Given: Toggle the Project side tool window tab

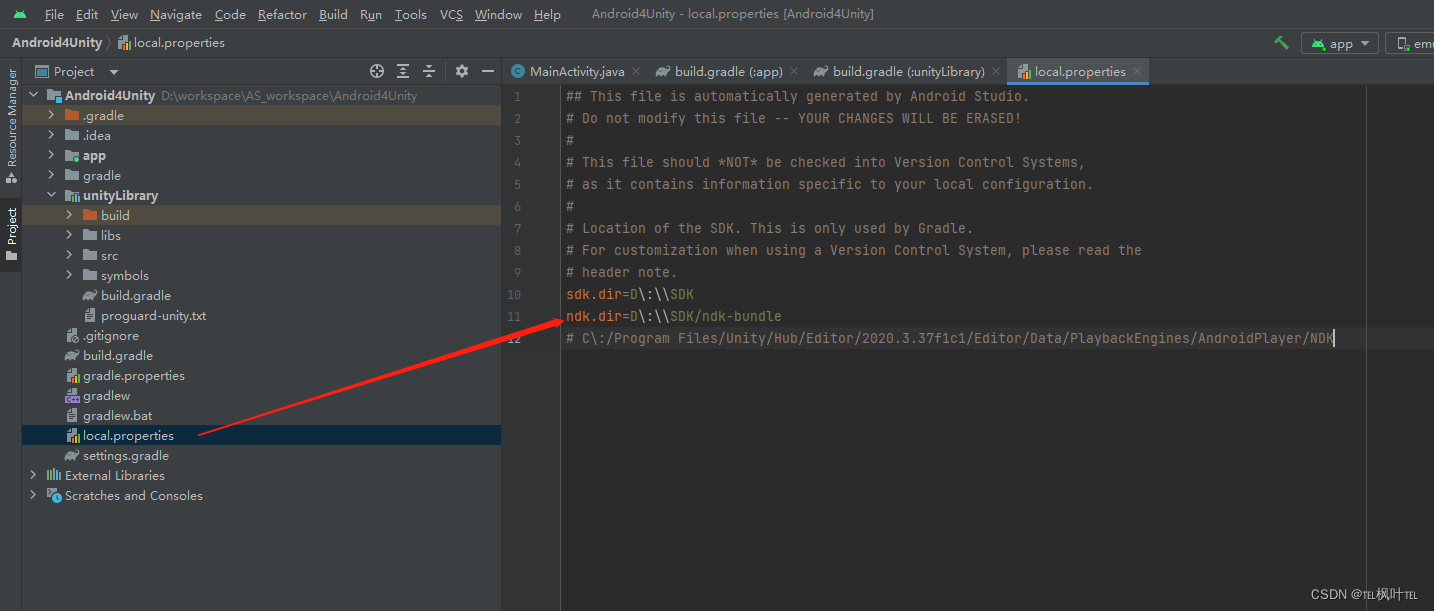Looking at the screenshot, I should pyautogui.click(x=12, y=234).
